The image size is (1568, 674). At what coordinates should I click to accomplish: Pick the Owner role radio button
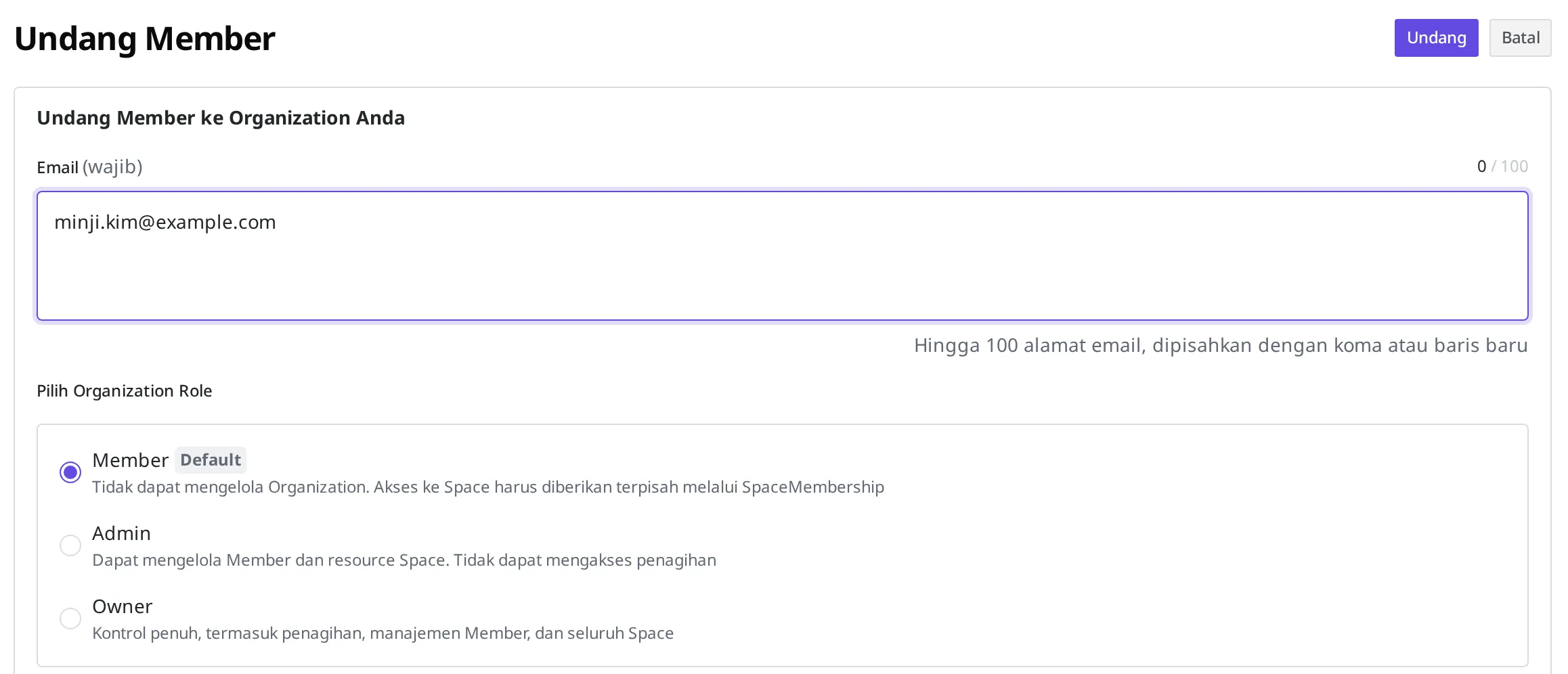pyautogui.click(x=70, y=619)
